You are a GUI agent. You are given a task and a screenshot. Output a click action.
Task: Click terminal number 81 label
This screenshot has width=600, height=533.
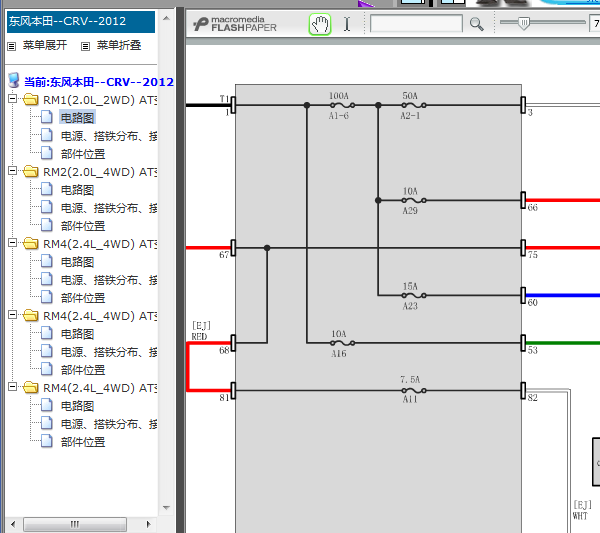tap(224, 398)
